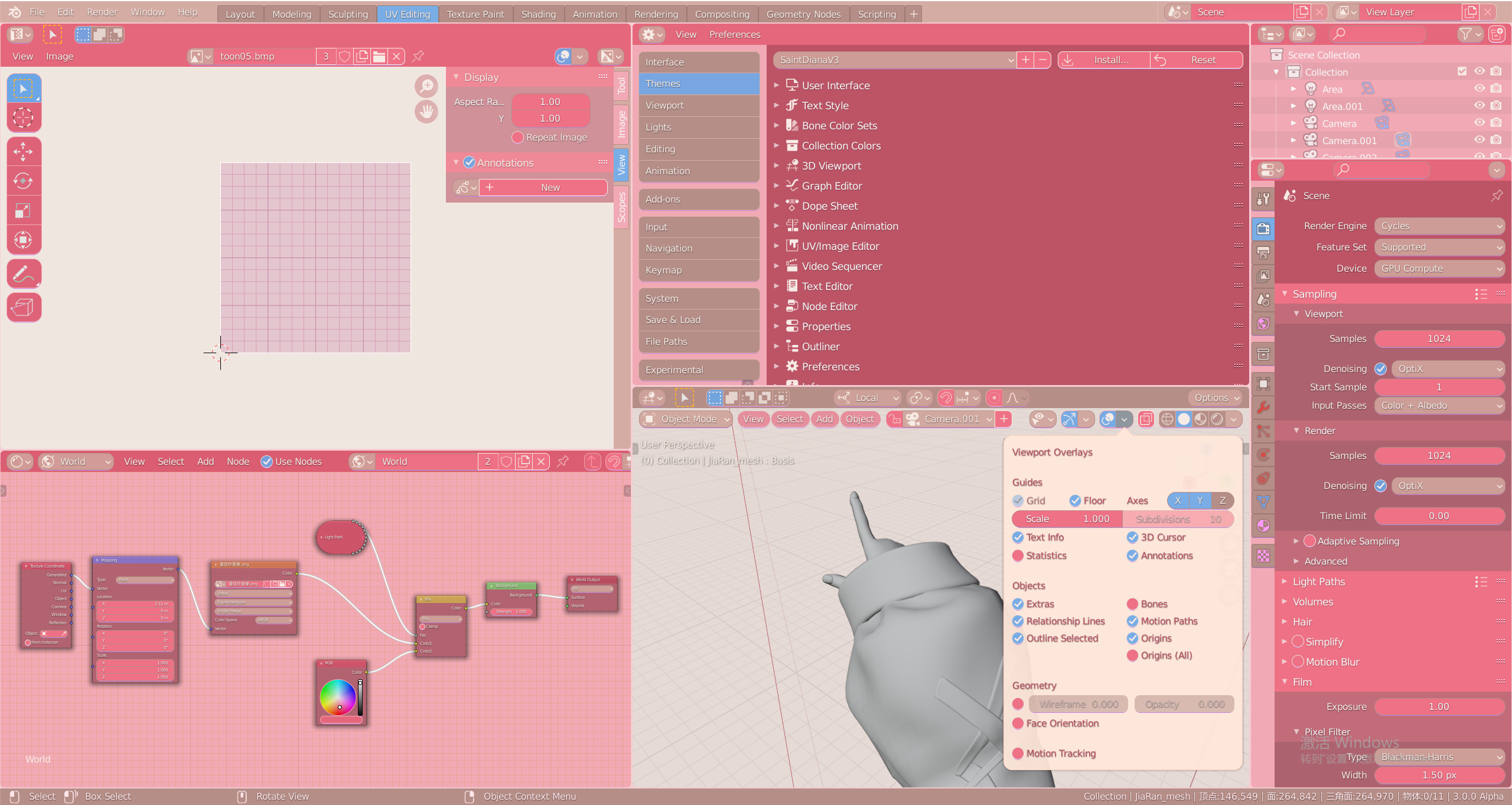Screen dimensions: 1512x805
Task: Click the Install... theme button
Action: (x=1103, y=60)
